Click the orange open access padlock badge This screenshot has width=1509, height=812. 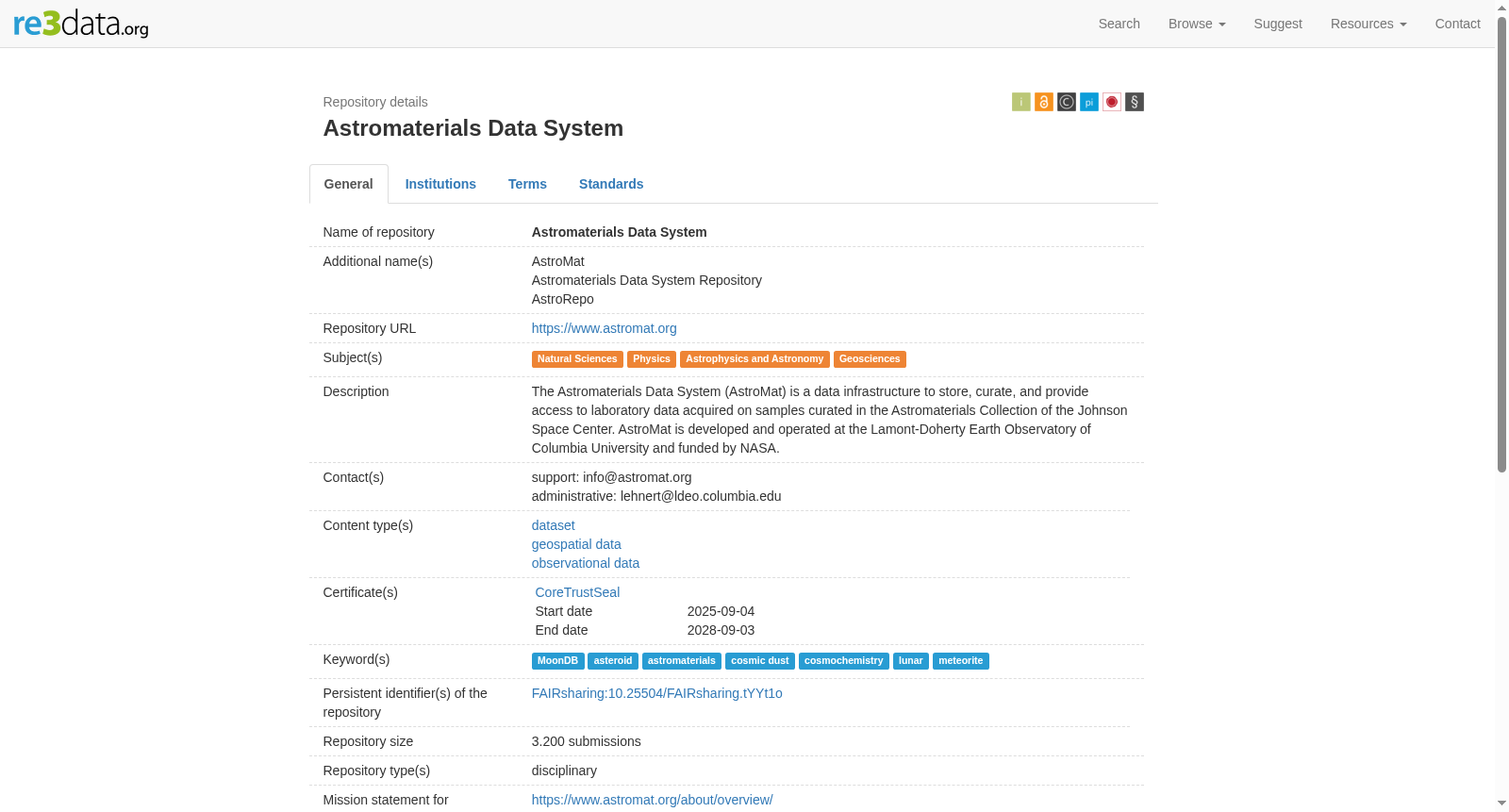pos(1044,102)
